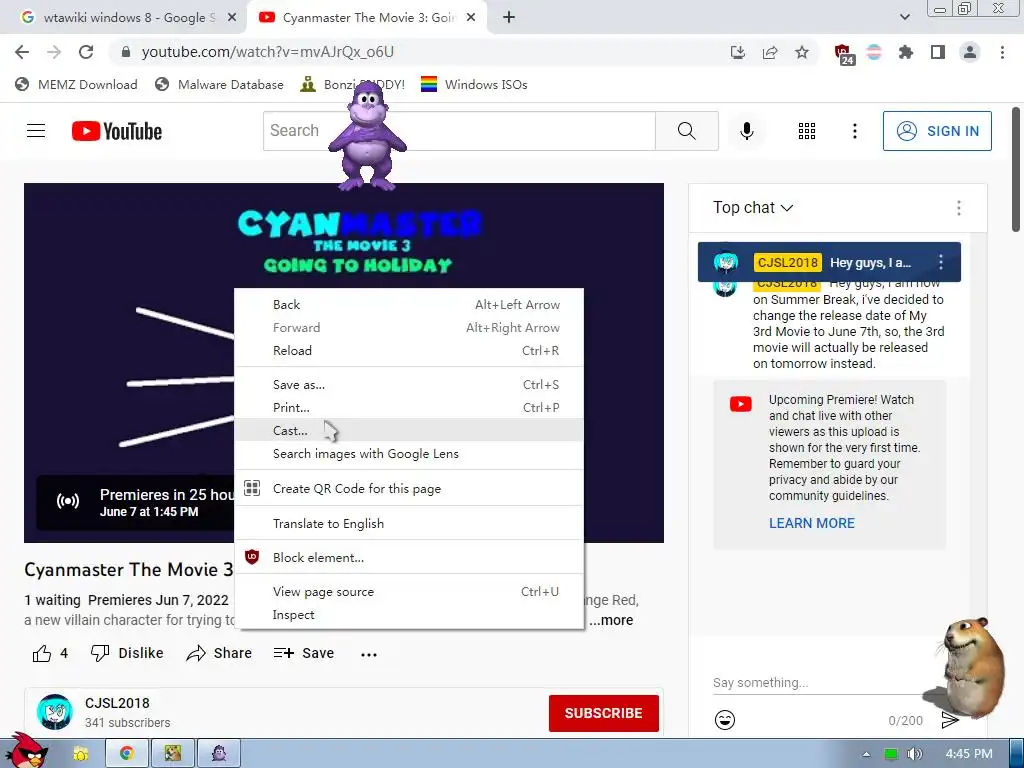The width and height of the screenshot is (1024, 768).
Task: Open CJSL2018 channel avatar below video
Action: point(54,712)
